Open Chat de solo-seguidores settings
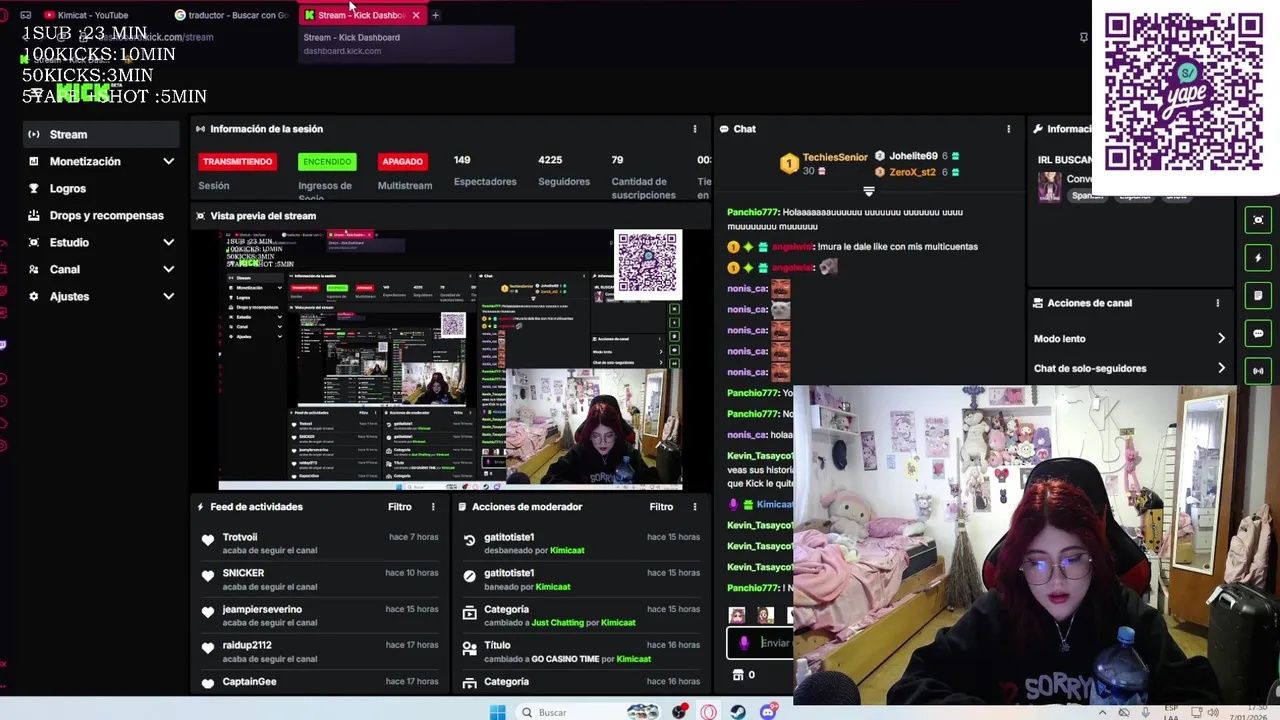This screenshot has width=1280, height=720. pyautogui.click(x=1129, y=368)
